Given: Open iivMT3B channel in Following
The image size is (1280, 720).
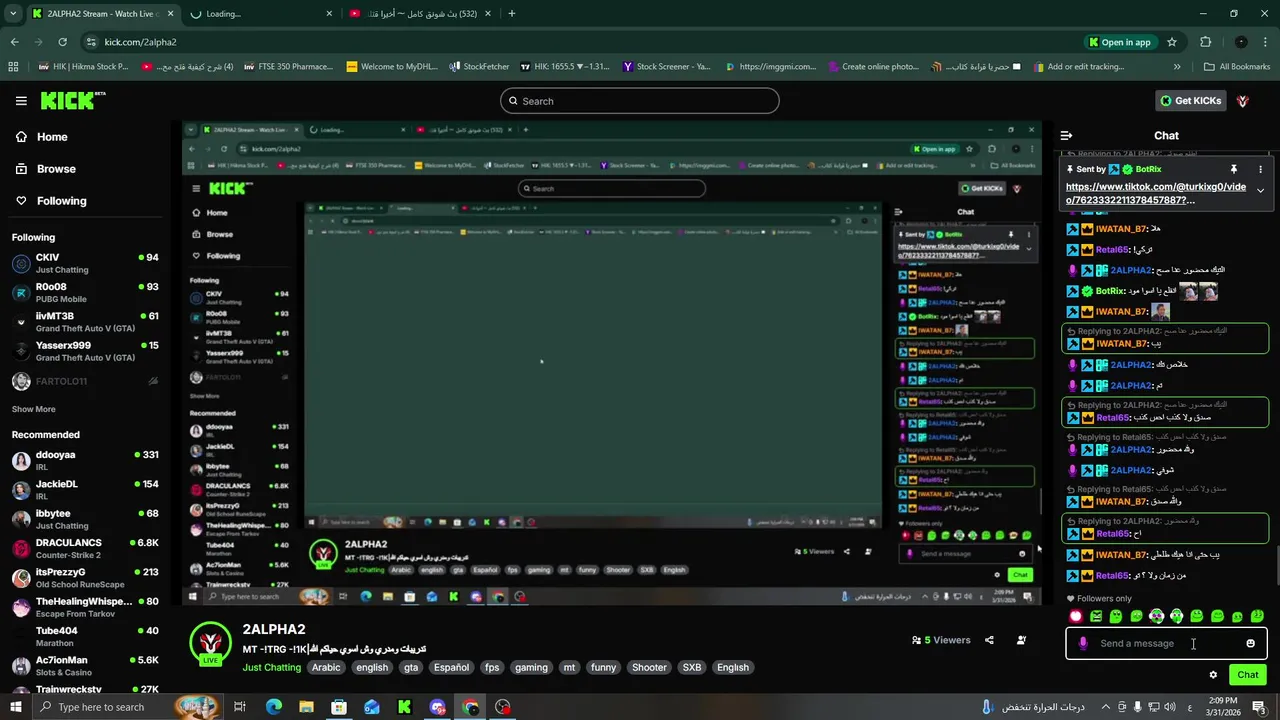Looking at the screenshot, I should (x=85, y=322).
